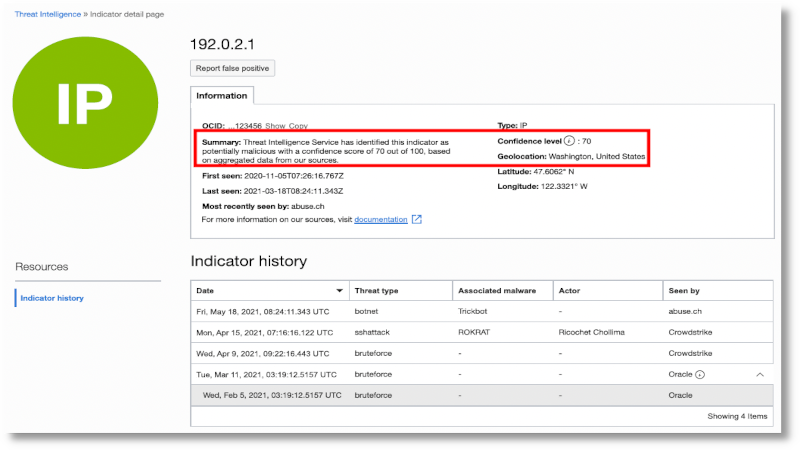
Task: Click the Seen by column header
Action: coord(684,291)
